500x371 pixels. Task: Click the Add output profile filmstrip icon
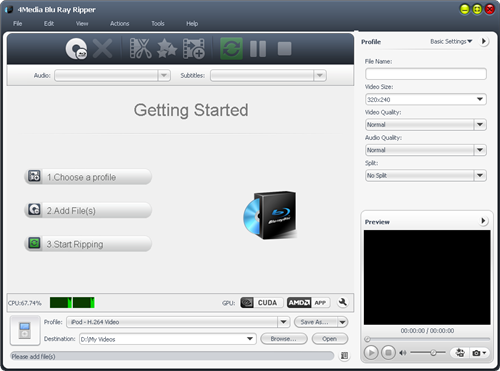194,49
